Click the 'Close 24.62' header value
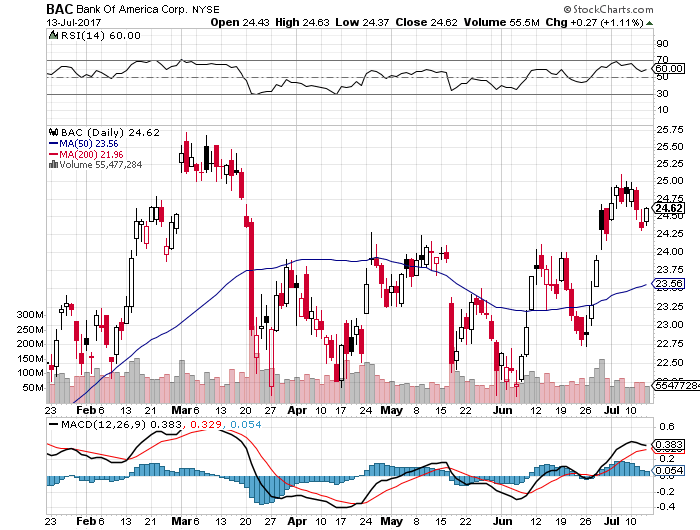Screen dimensions: 700x530 coord(426,22)
